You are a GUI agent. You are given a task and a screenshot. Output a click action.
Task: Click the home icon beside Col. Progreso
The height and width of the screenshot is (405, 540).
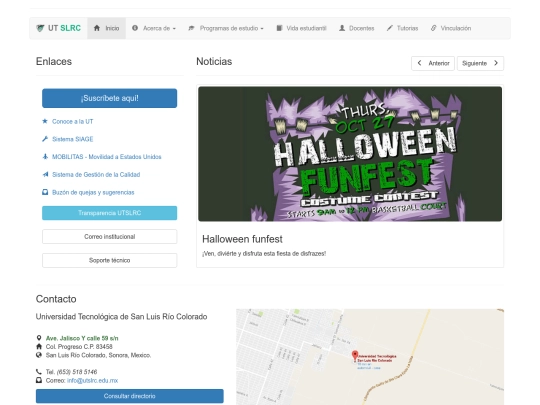point(39,346)
